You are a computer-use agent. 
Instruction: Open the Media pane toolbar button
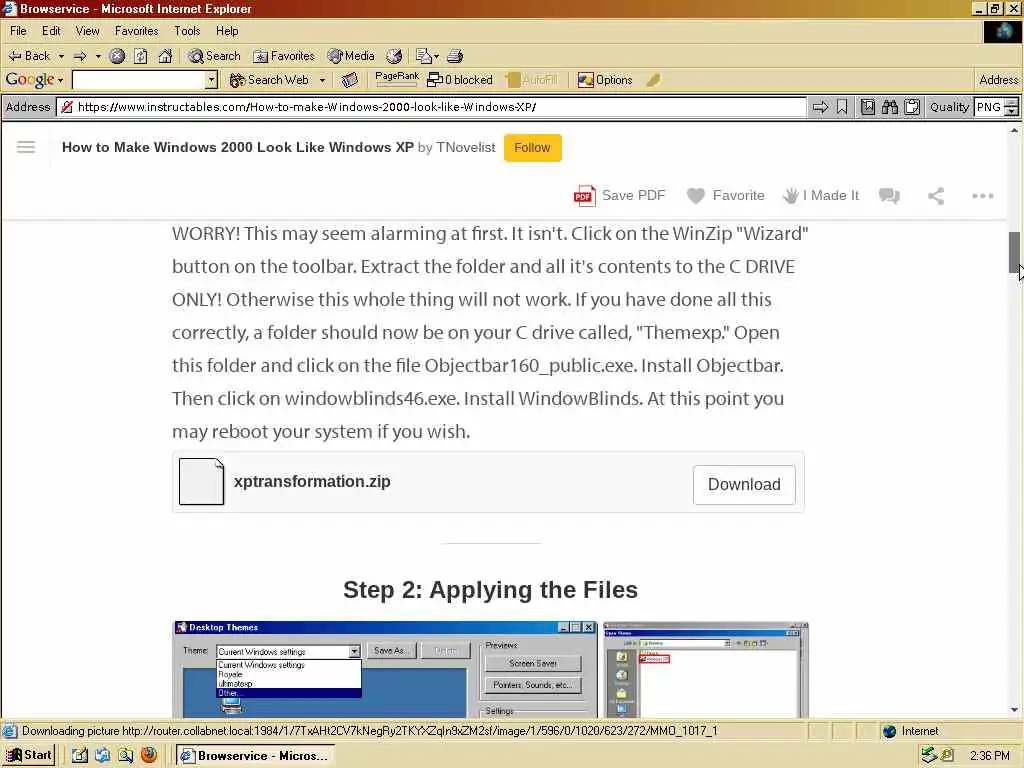tap(351, 56)
